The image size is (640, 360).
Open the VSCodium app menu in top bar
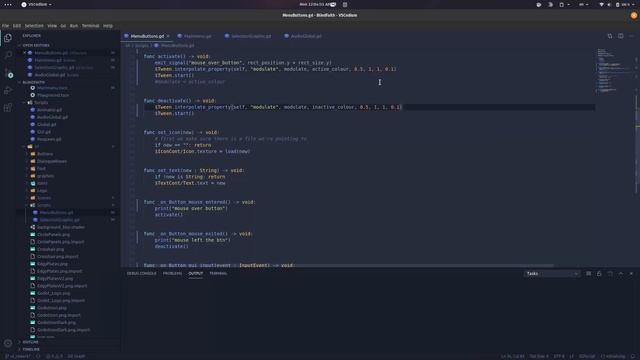(37, 4)
